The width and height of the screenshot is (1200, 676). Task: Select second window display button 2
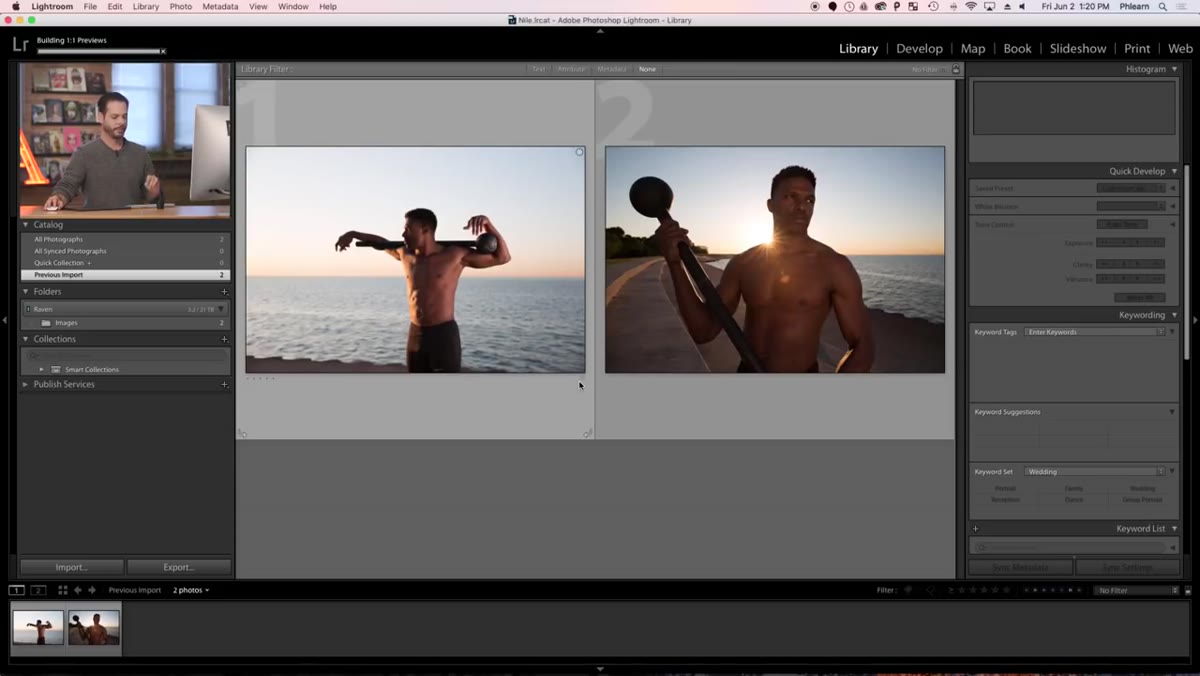[38, 590]
